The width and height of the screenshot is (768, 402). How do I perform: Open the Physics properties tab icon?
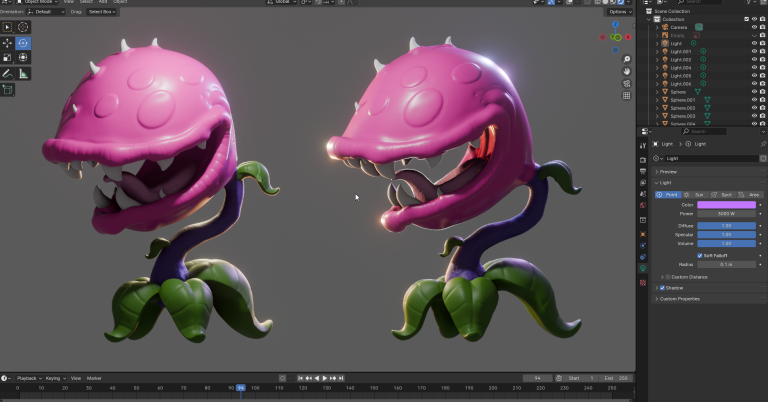tap(643, 245)
